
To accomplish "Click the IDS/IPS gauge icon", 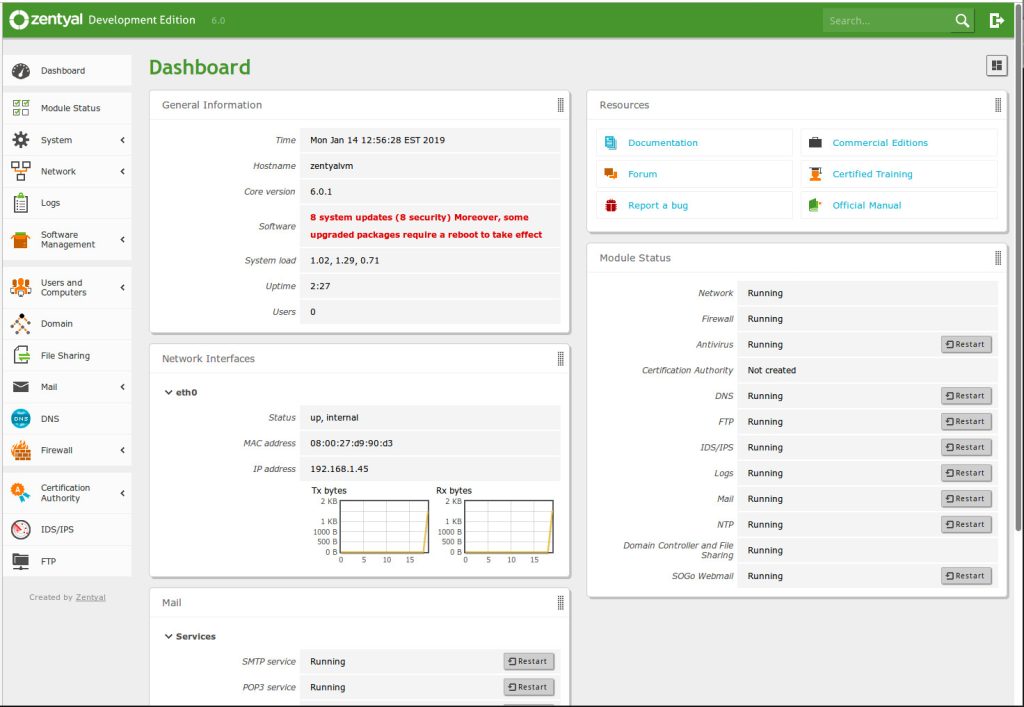I will tap(21, 529).
